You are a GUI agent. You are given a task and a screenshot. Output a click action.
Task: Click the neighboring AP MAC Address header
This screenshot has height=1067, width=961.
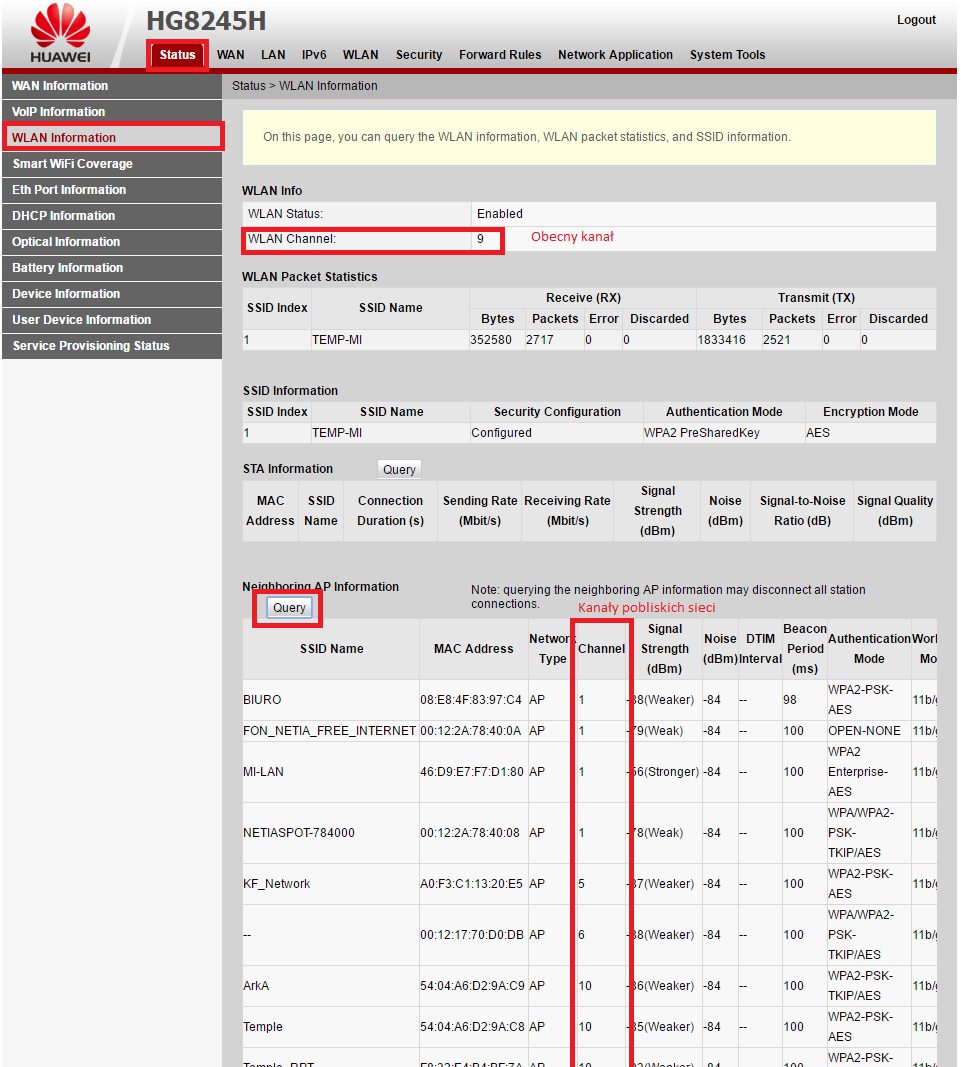tap(474, 649)
